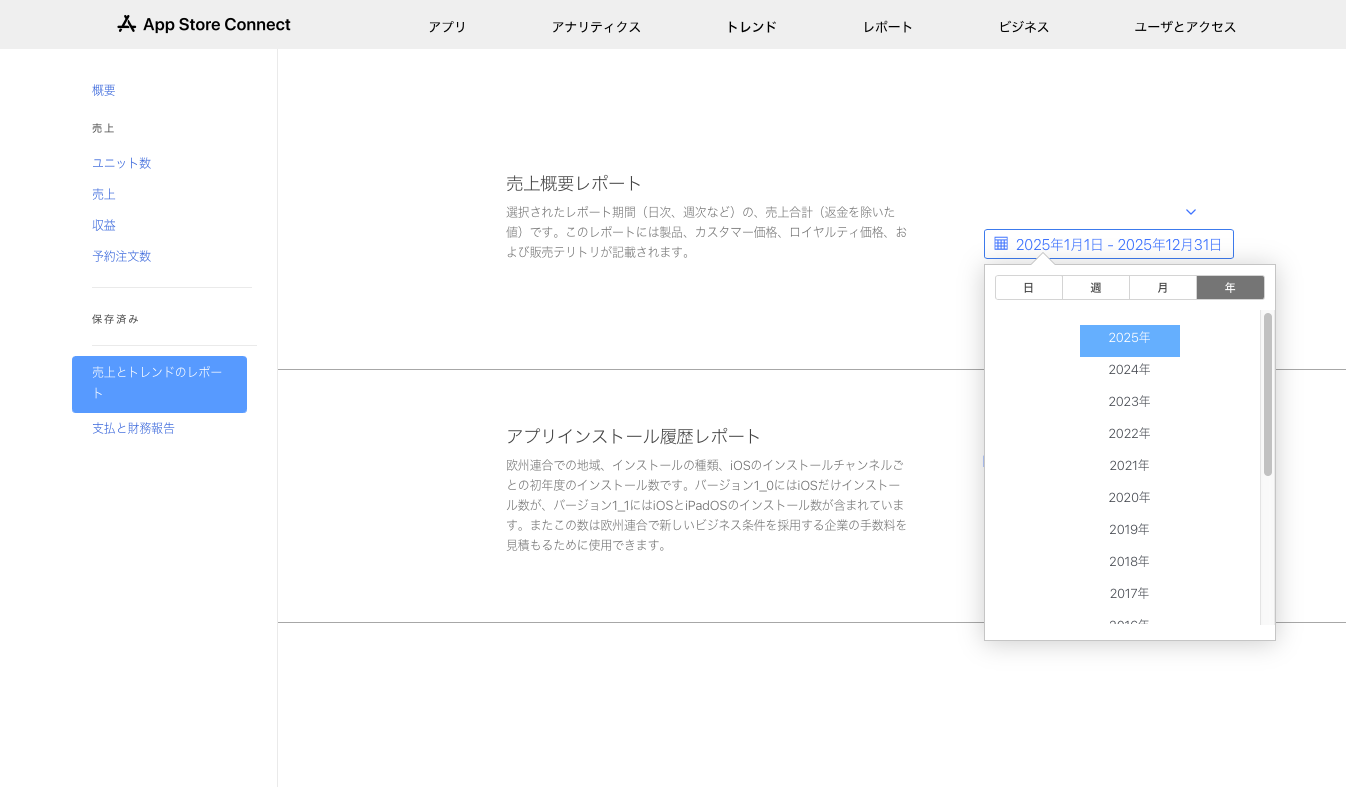Open the トレンド menu
The image size is (1346, 787).
pos(751,27)
